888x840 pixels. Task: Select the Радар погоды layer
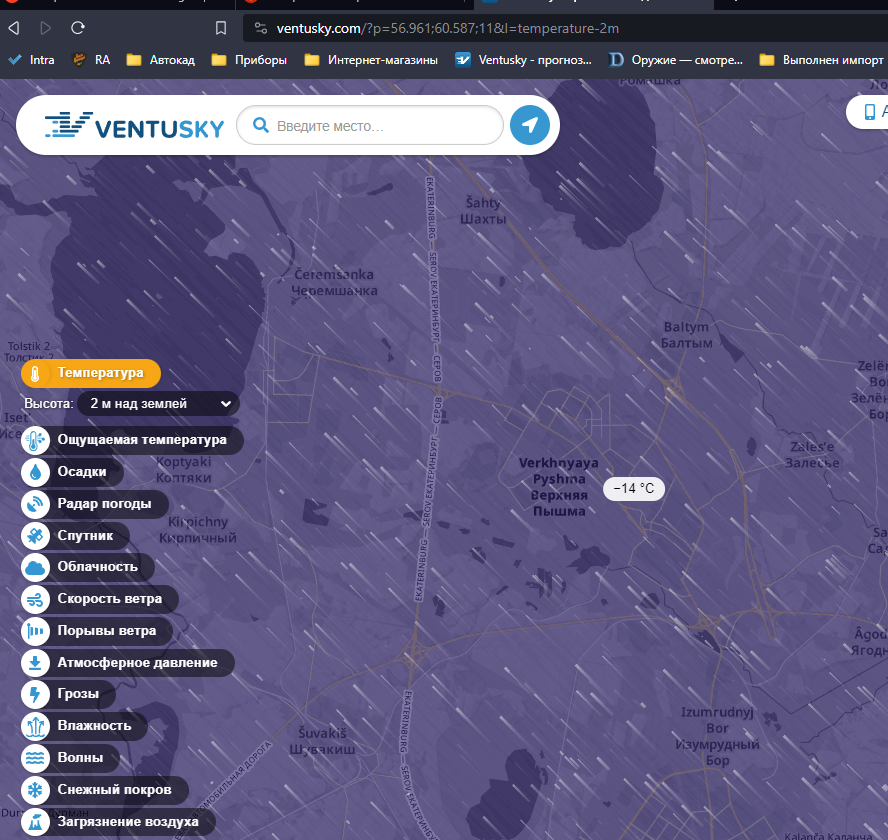[x=95, y=504]
